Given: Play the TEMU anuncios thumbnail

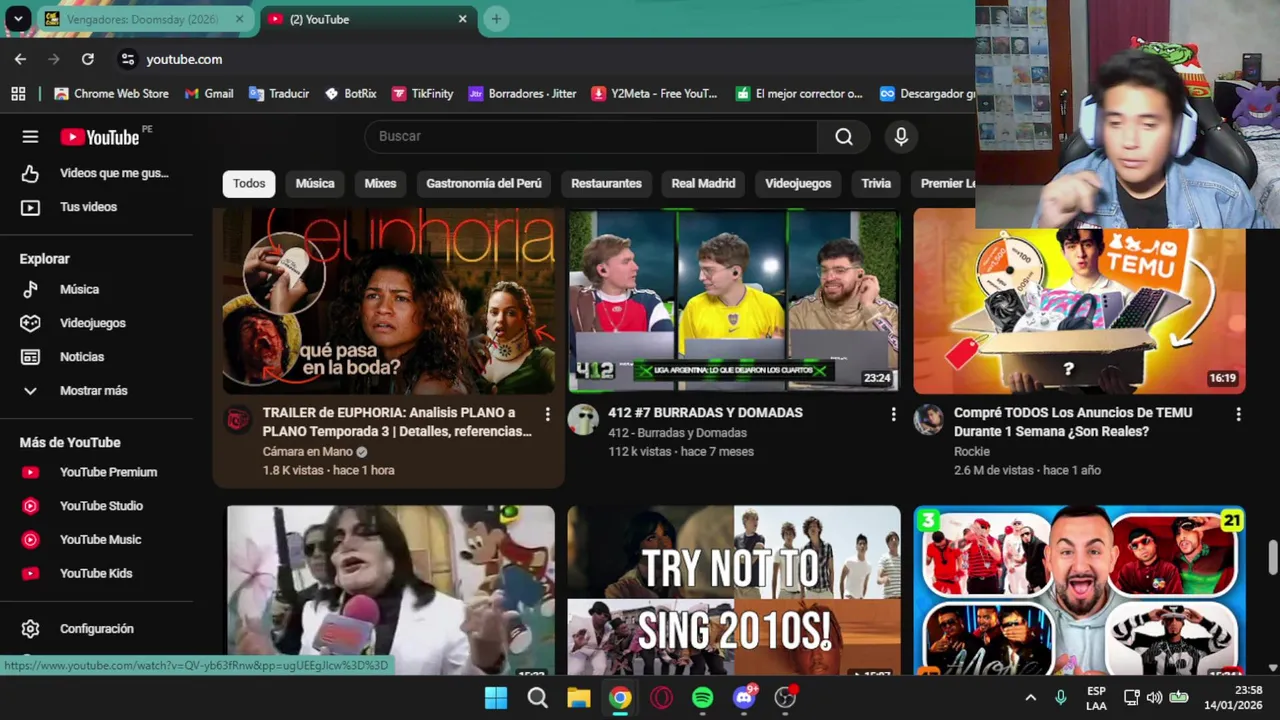Looking at the screenshot, I should pos(1079,301).
